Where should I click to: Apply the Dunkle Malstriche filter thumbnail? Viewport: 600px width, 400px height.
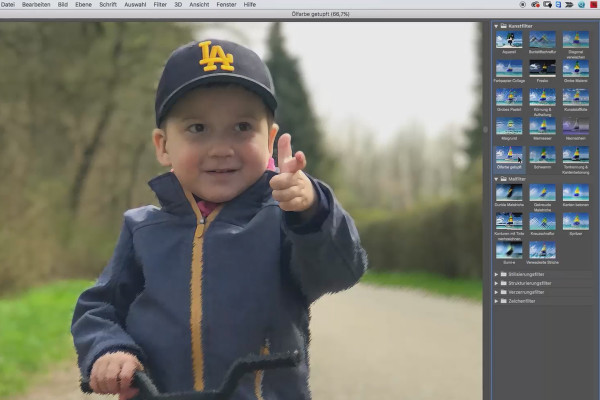509,193
